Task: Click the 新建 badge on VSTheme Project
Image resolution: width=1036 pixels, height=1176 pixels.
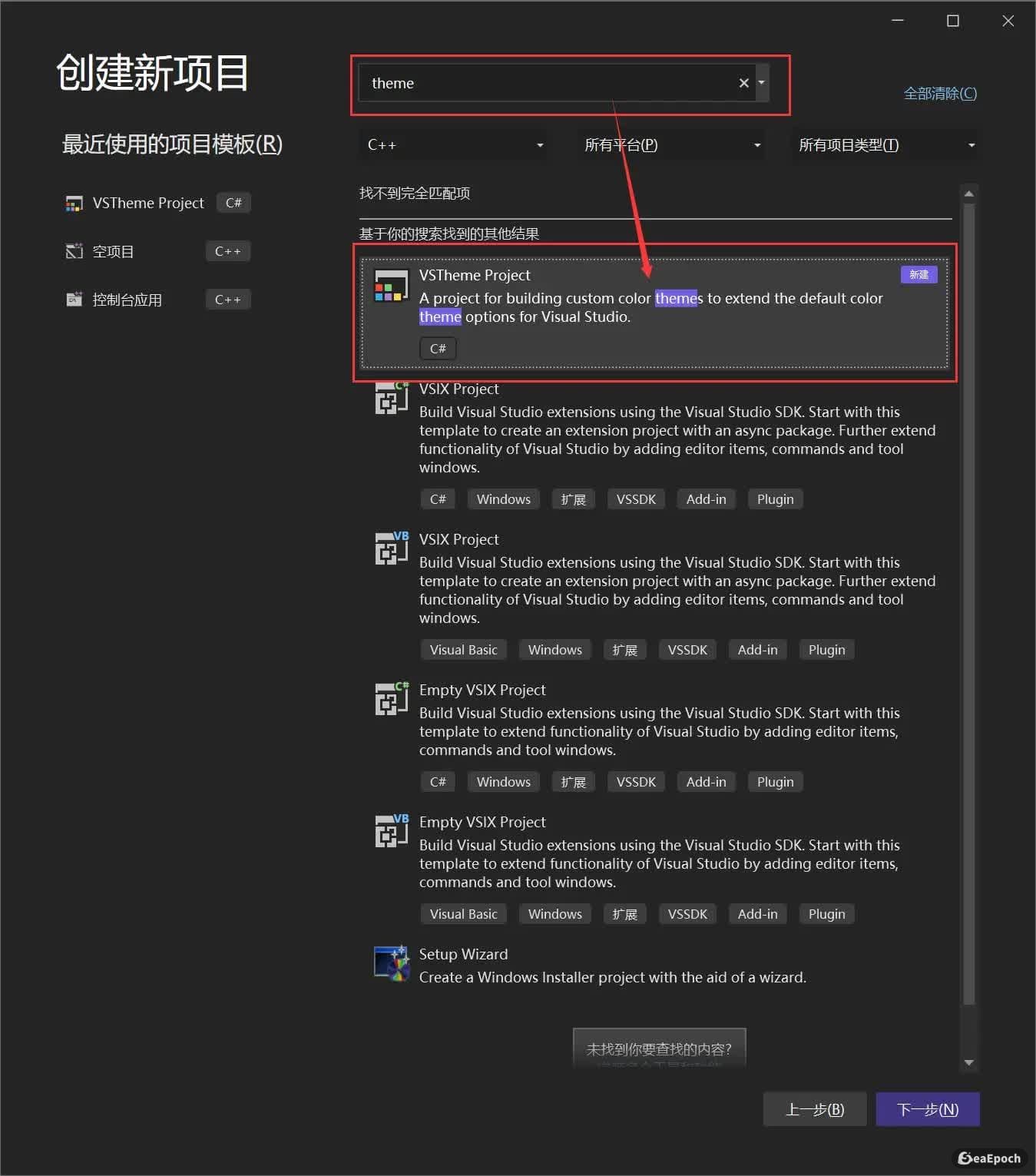Action: [x=918, y=275]
